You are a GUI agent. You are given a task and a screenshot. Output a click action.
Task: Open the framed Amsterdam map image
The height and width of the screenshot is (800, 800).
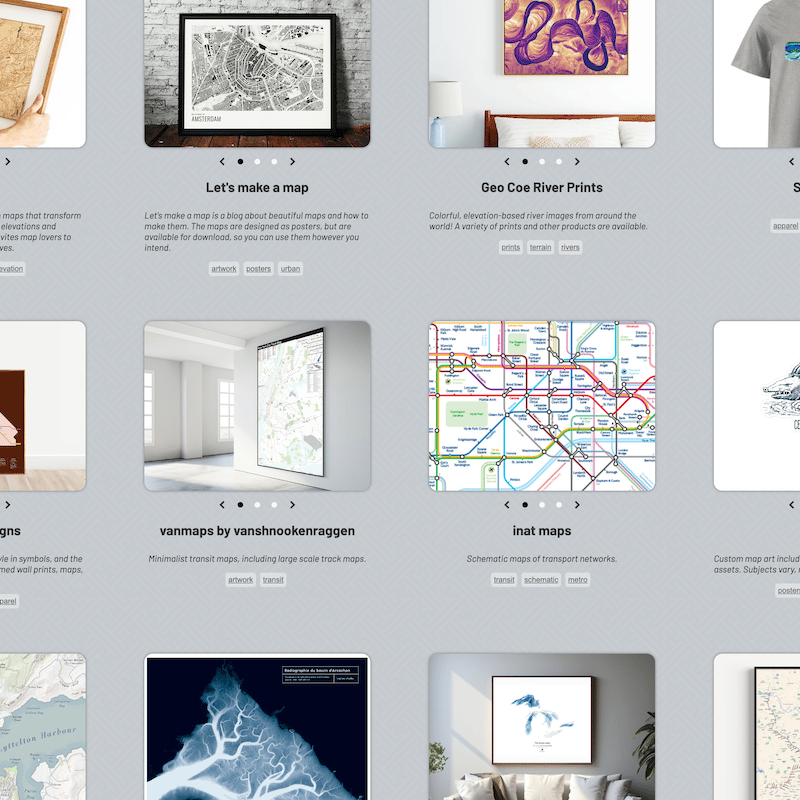click(257, 73)
